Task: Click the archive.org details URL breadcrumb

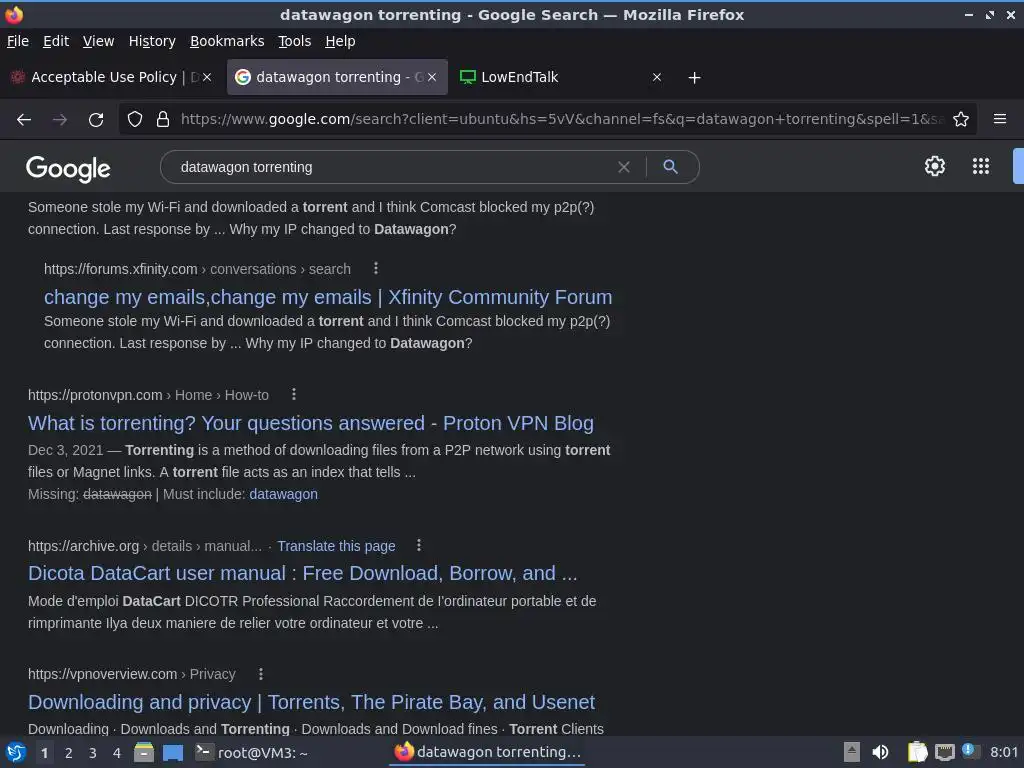Action: click(x=145, y=546)
